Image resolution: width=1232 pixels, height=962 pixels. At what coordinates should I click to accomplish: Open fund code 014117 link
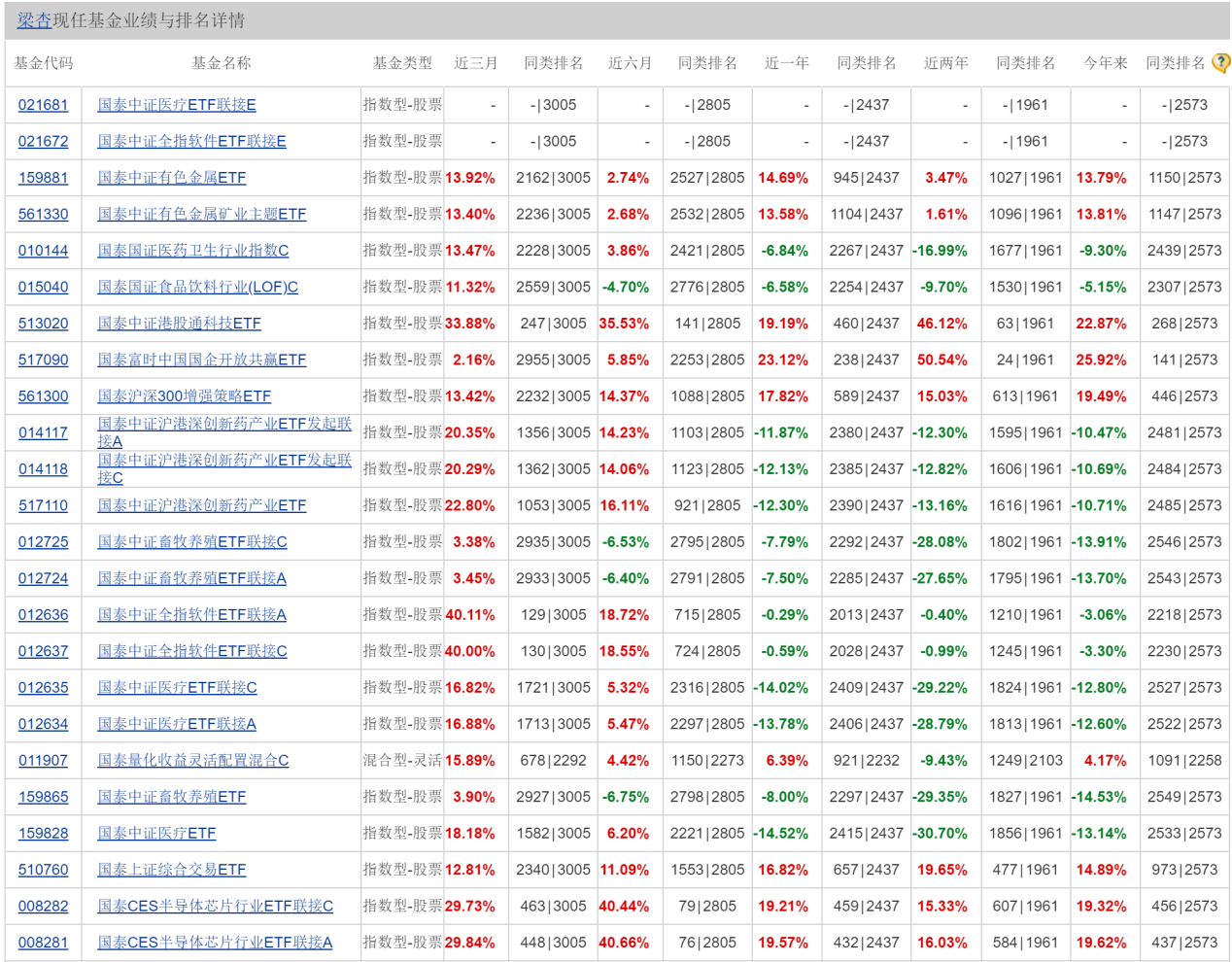coord(43,432)
